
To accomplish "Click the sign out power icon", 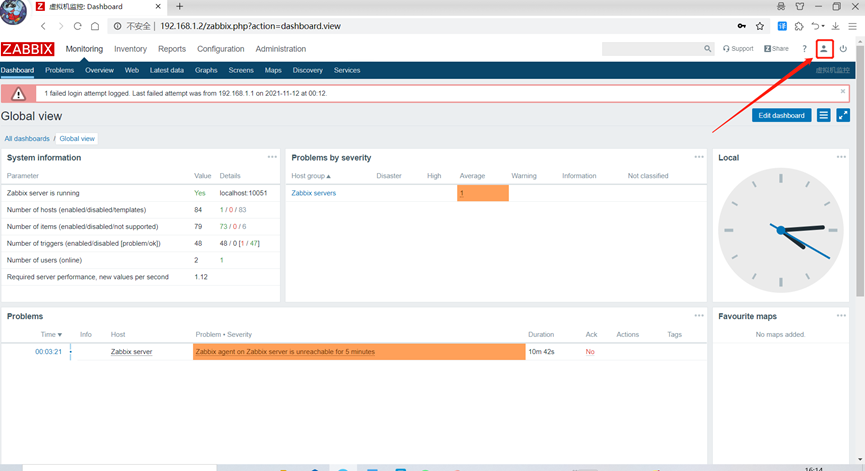I will coord(843,49).
